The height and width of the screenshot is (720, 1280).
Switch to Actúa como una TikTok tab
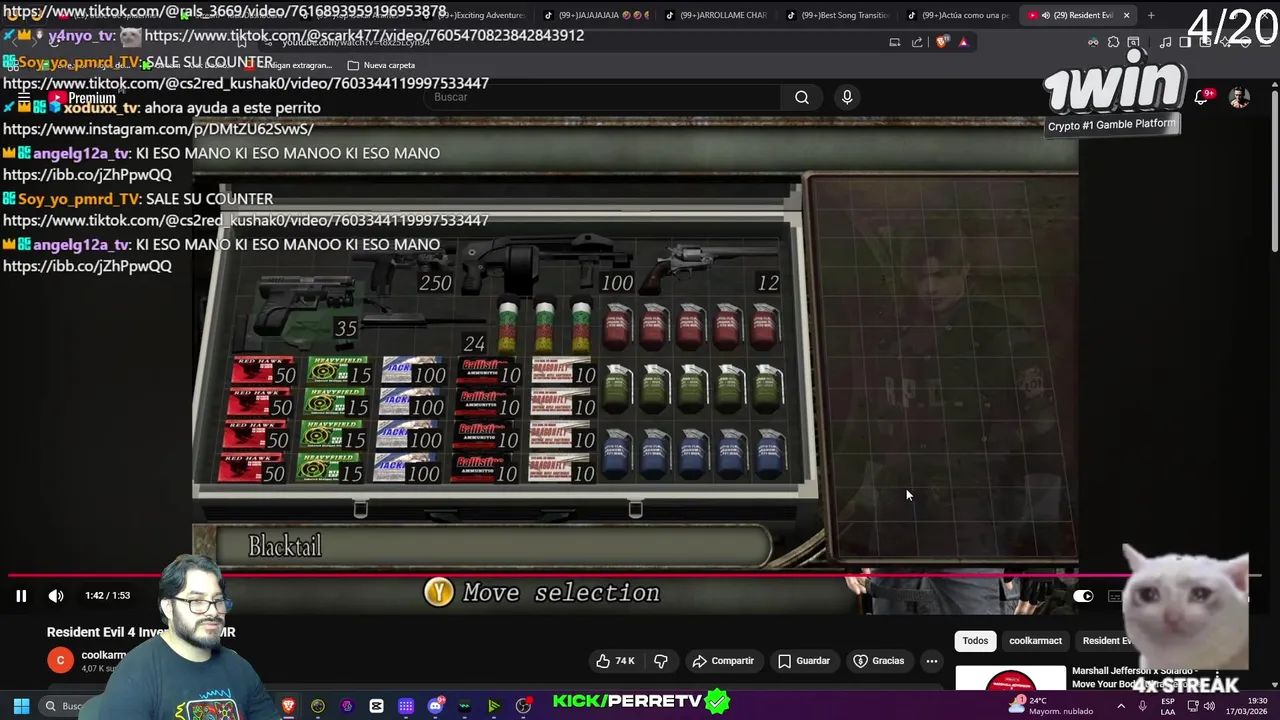958,15
